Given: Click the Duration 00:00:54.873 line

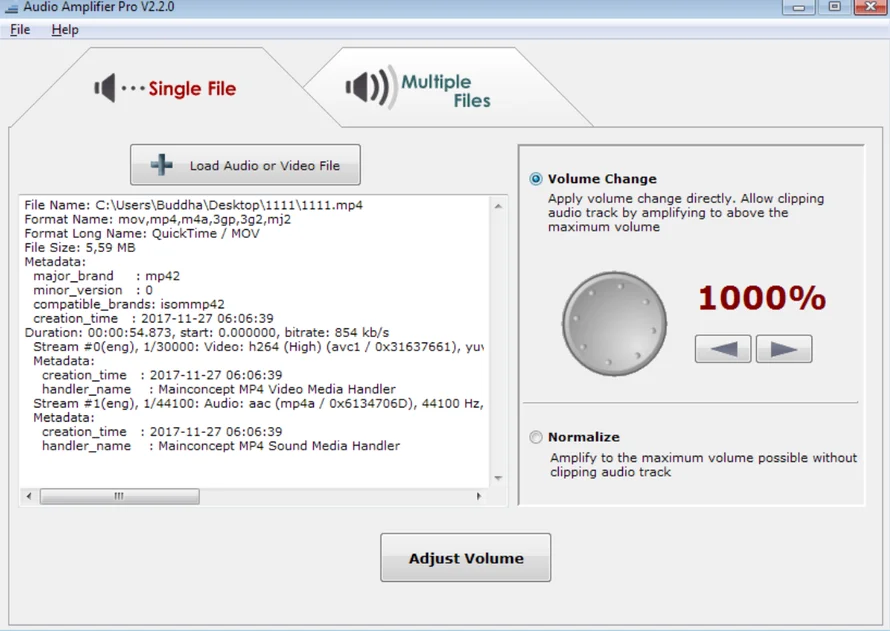Looking at the screenshot, I should pyautogui.click(x=207, y=333).
